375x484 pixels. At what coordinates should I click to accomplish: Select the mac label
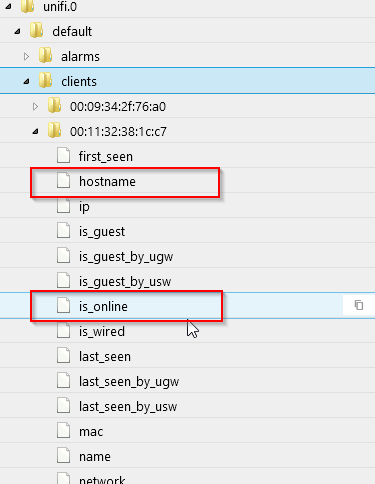click(91, 432)
